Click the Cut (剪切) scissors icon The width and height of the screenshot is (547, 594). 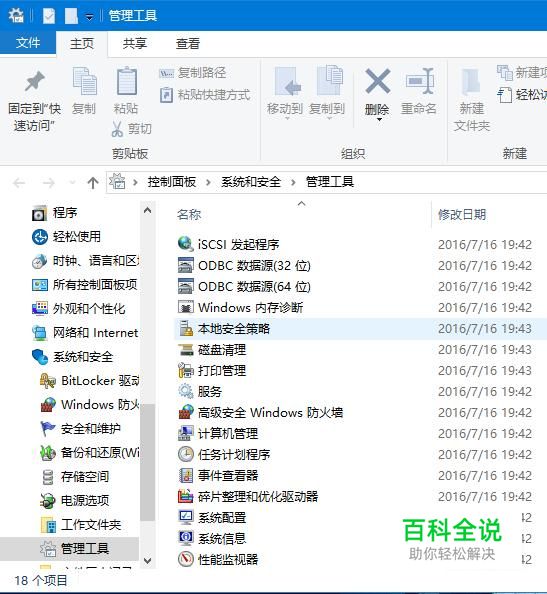(x=117, y=129)
